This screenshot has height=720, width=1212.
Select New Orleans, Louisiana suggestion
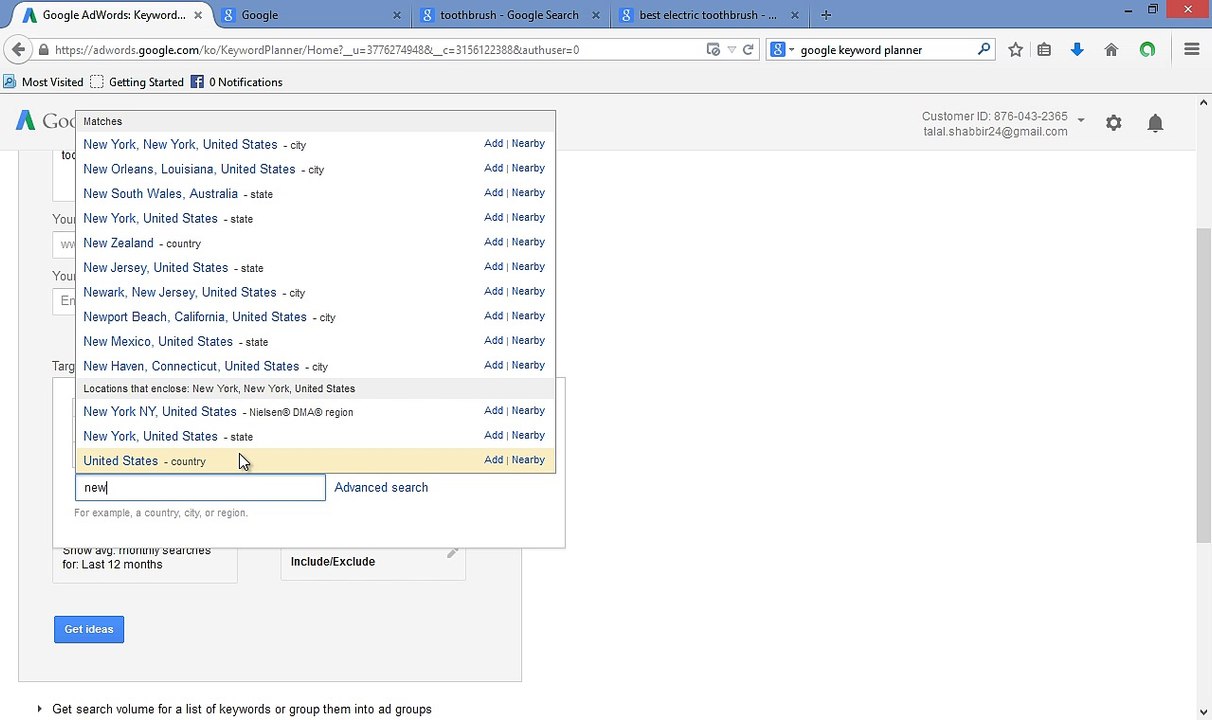[189, 169]
